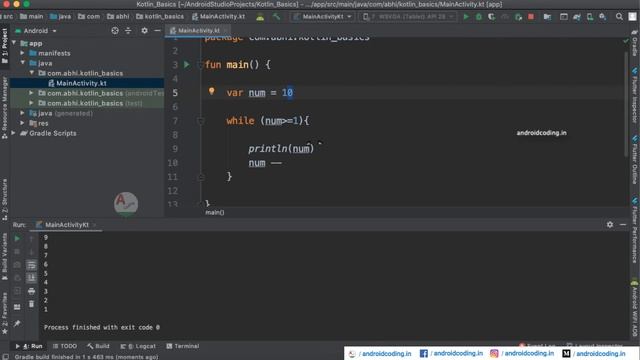Screen dimensions: 640x360
Task: Click the green Android icon in top toolbar
Action: (260, 17)
